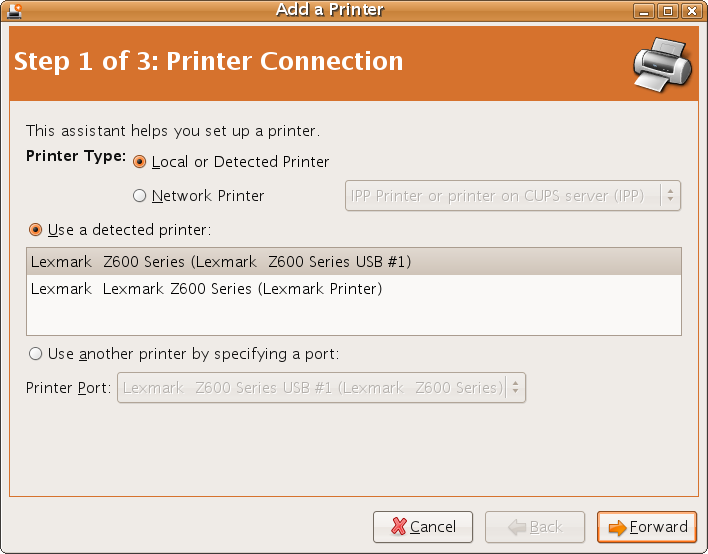
Task: Select Lexmark Z600 Series USB #1 row
Action: pos(354,262)
